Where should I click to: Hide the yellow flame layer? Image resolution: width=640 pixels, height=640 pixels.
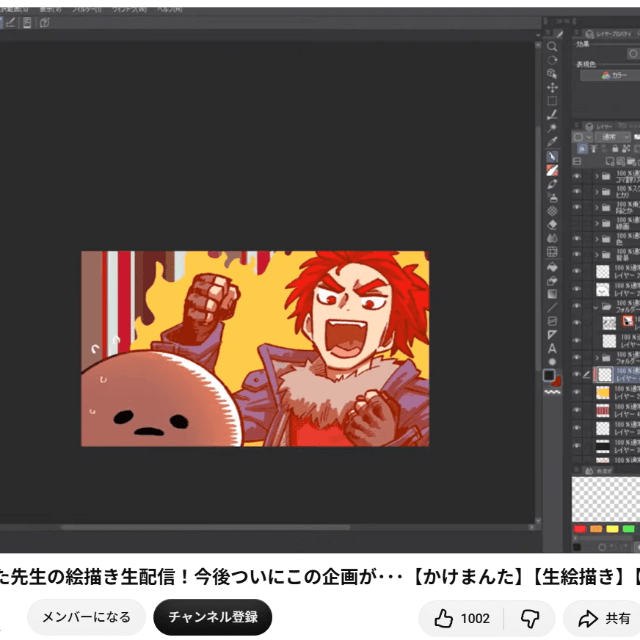577,393
